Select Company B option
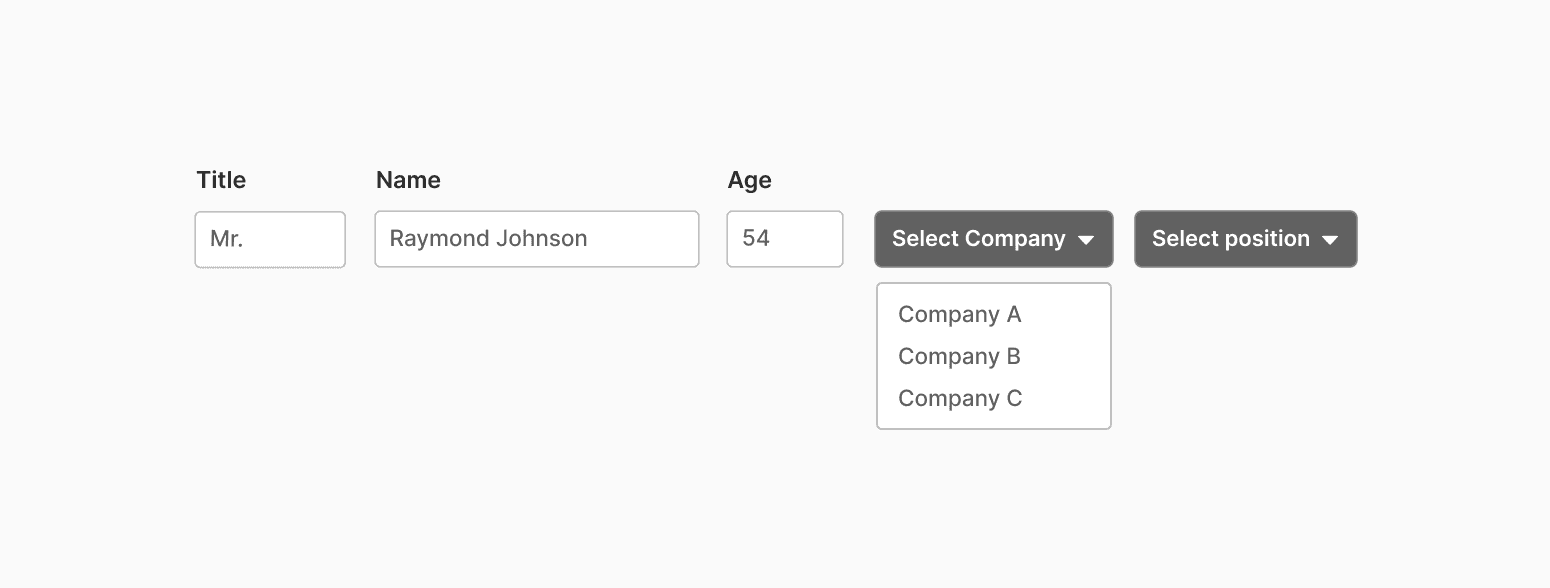The height and width of the screenshot is (588, 1550). click(960, 356)
